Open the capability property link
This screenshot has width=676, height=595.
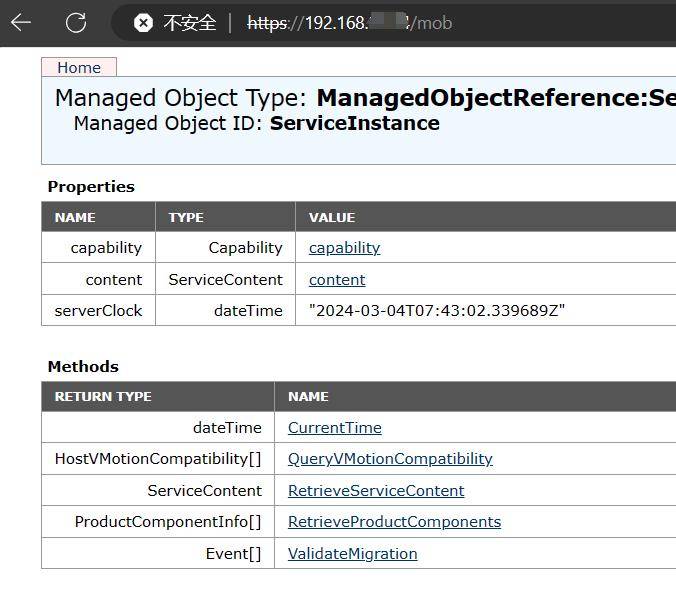click(x=344, y=247)
